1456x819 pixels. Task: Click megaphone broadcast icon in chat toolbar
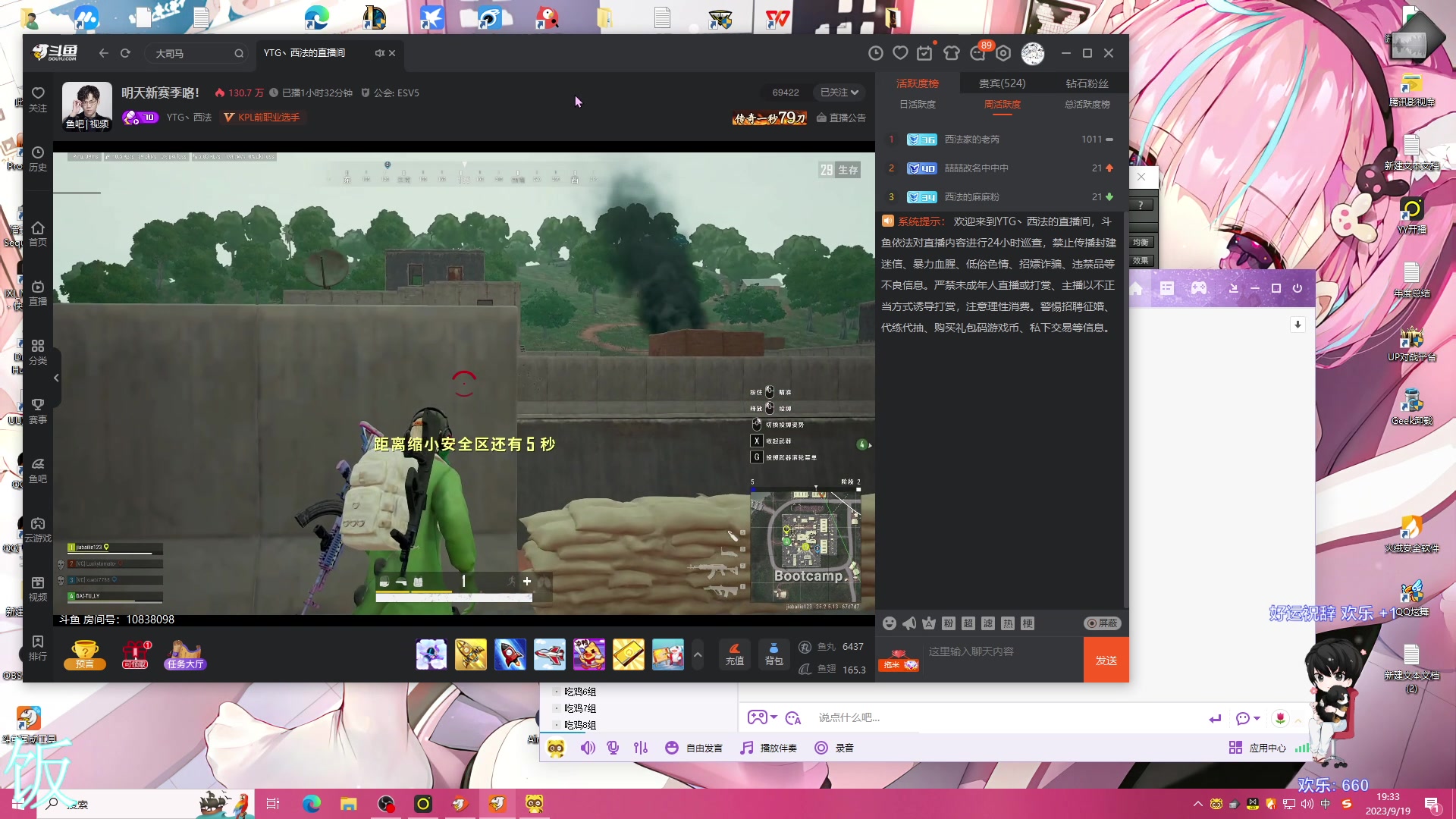[909, 623]
